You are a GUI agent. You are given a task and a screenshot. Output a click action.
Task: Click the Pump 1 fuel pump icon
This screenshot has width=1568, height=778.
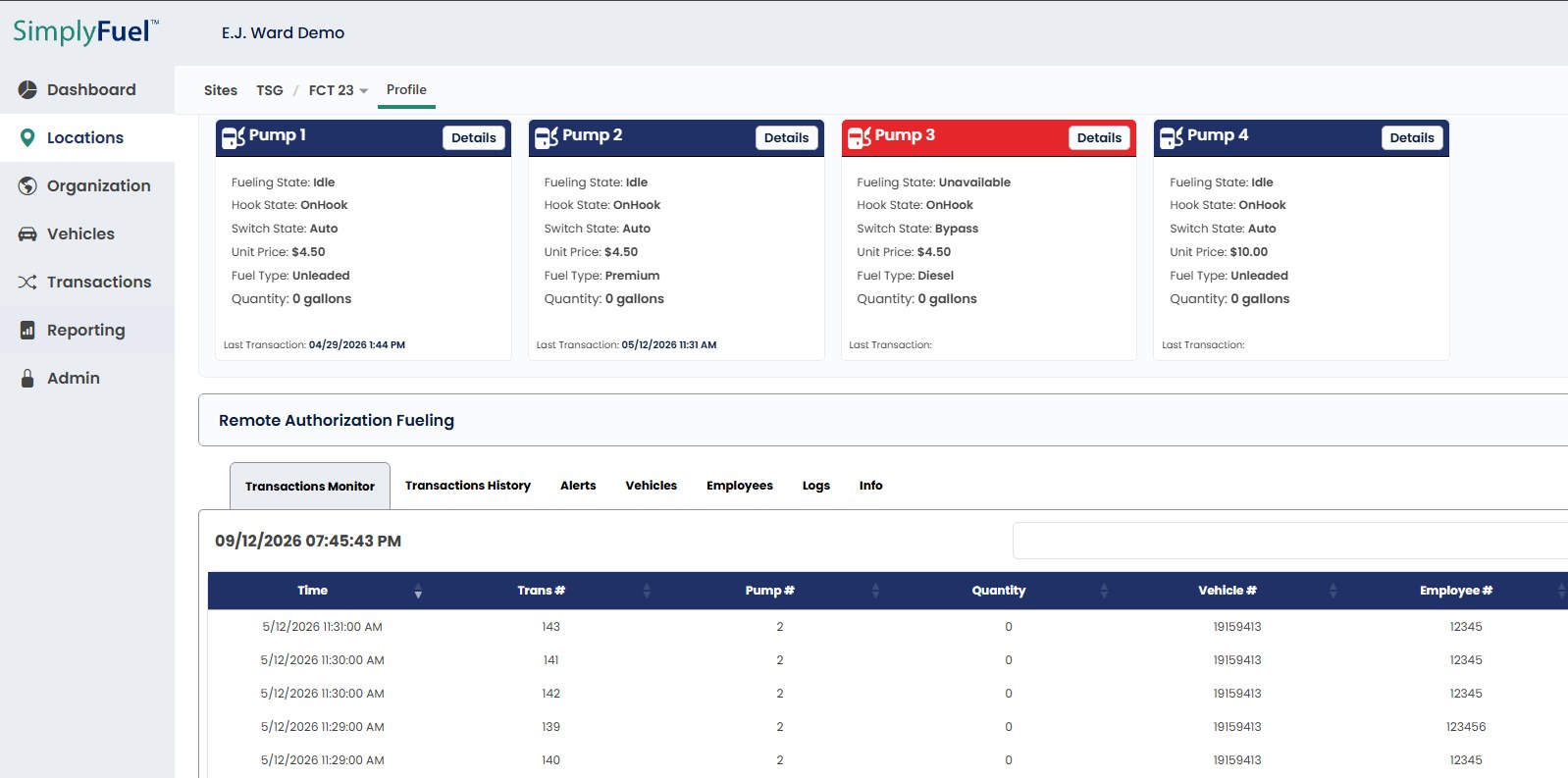coord(234,137)
